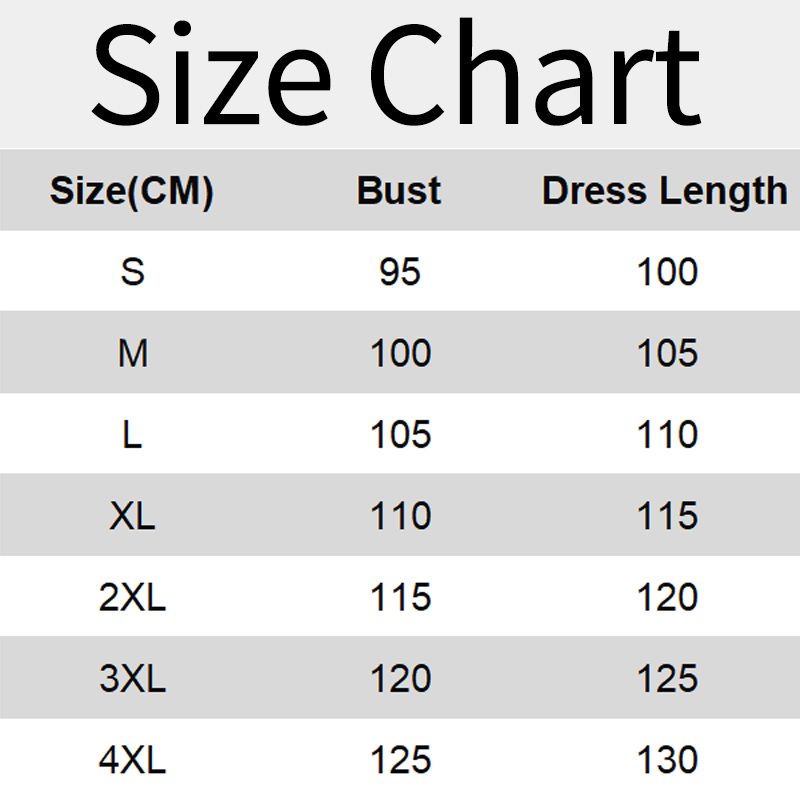Screen dimensions: 800x800
Task: Click dress length 120 in 2XL row
Action: (x=667, y=598)
